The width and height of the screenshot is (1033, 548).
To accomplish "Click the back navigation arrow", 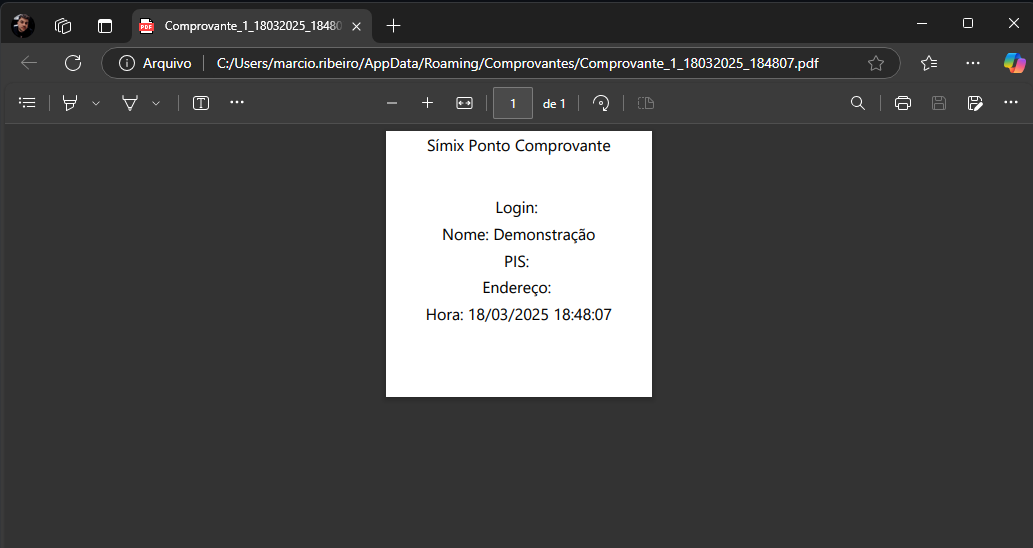I will coord(29,63).
